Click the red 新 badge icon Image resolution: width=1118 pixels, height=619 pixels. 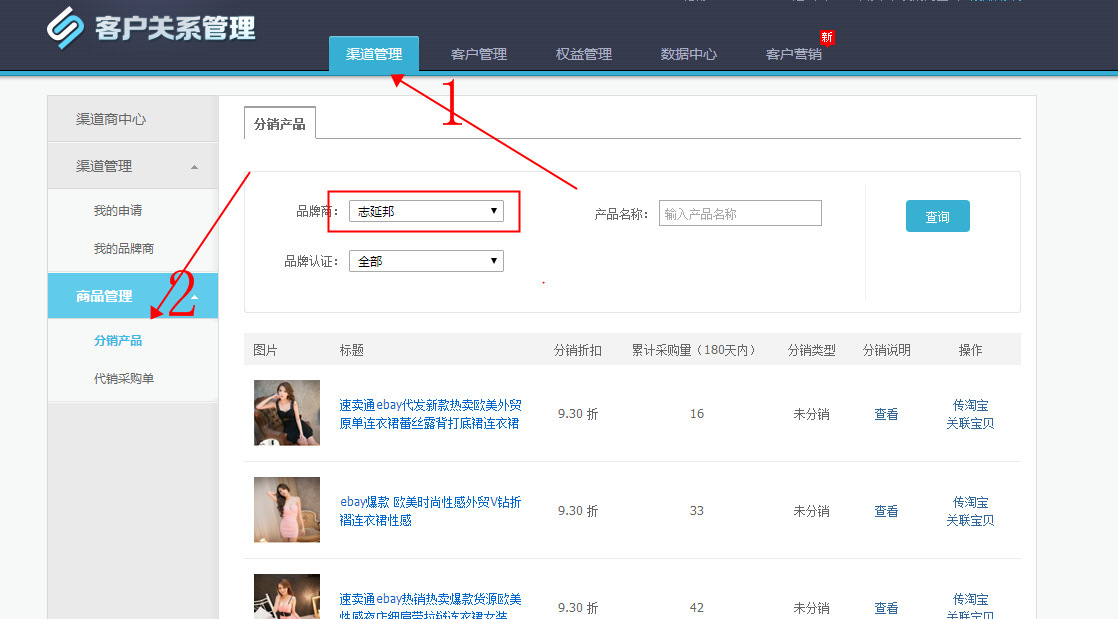coord(826,37)
